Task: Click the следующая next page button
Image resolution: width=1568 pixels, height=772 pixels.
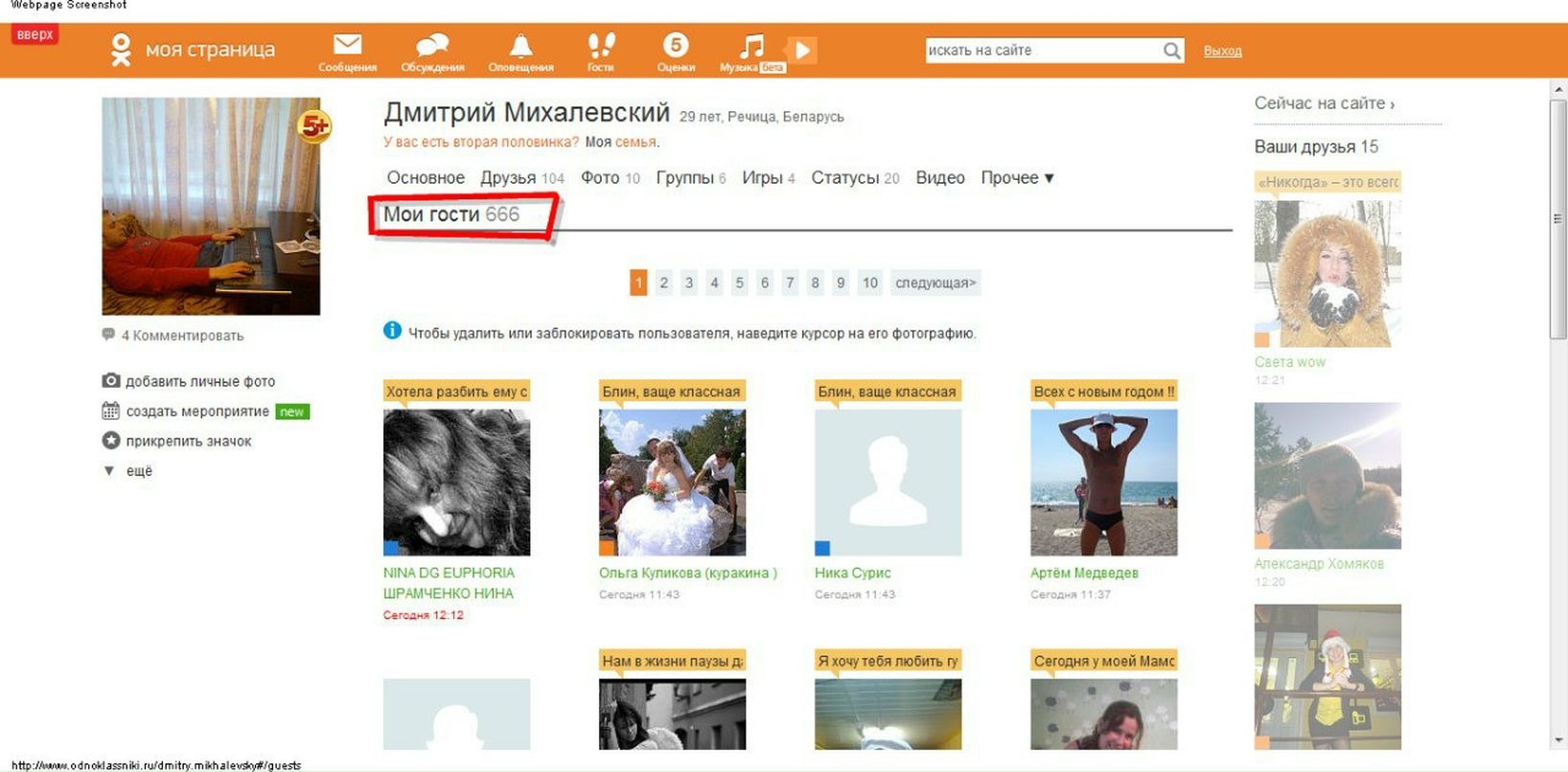Action: 935,283
